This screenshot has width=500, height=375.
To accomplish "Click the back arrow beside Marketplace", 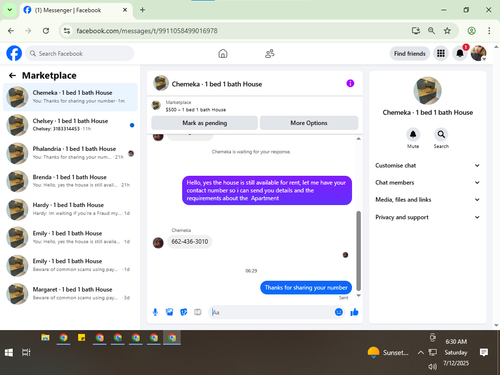I will pos(12,76).
